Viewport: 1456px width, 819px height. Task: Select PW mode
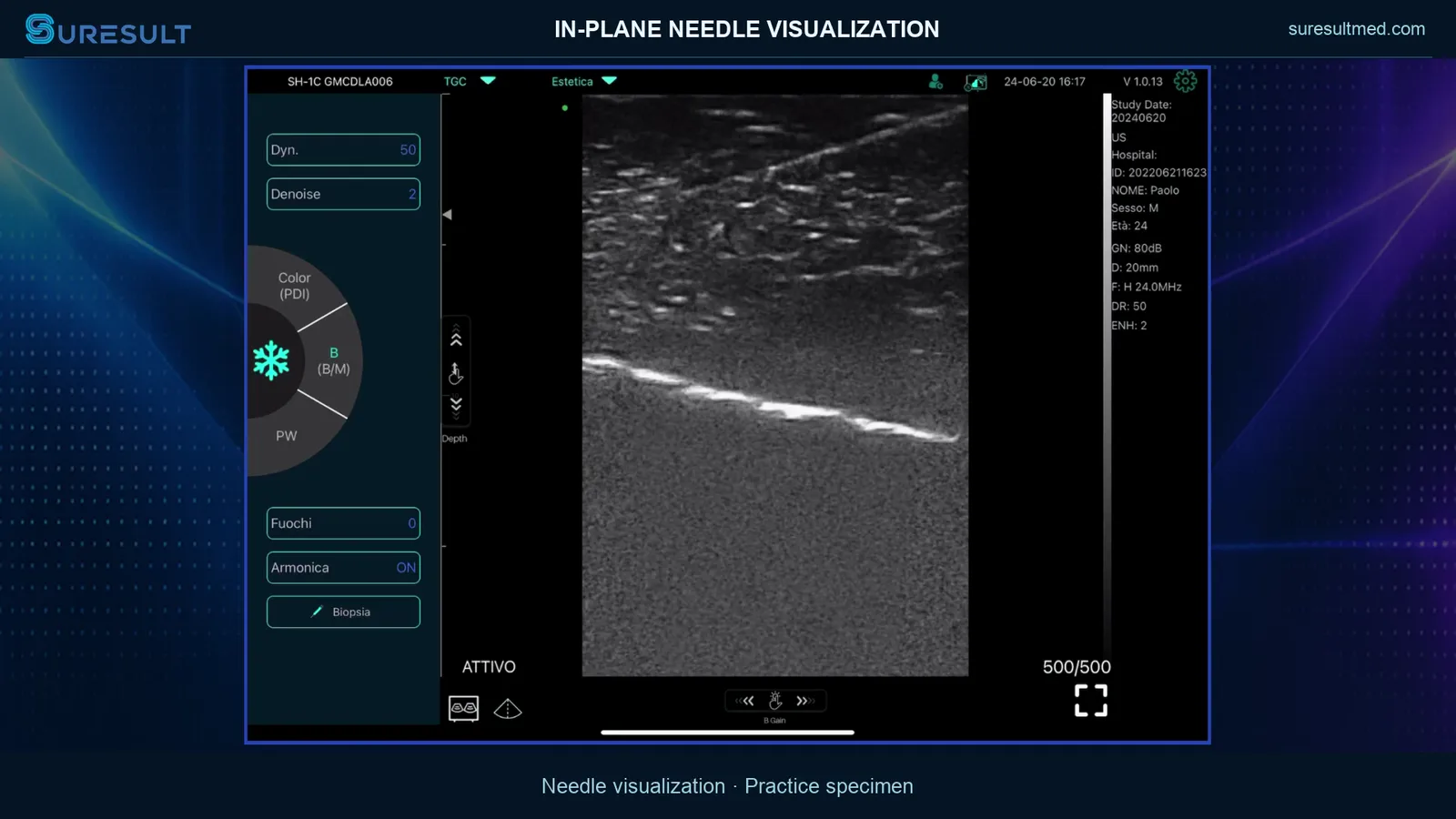pyautogui.click(x=287, y=436)
